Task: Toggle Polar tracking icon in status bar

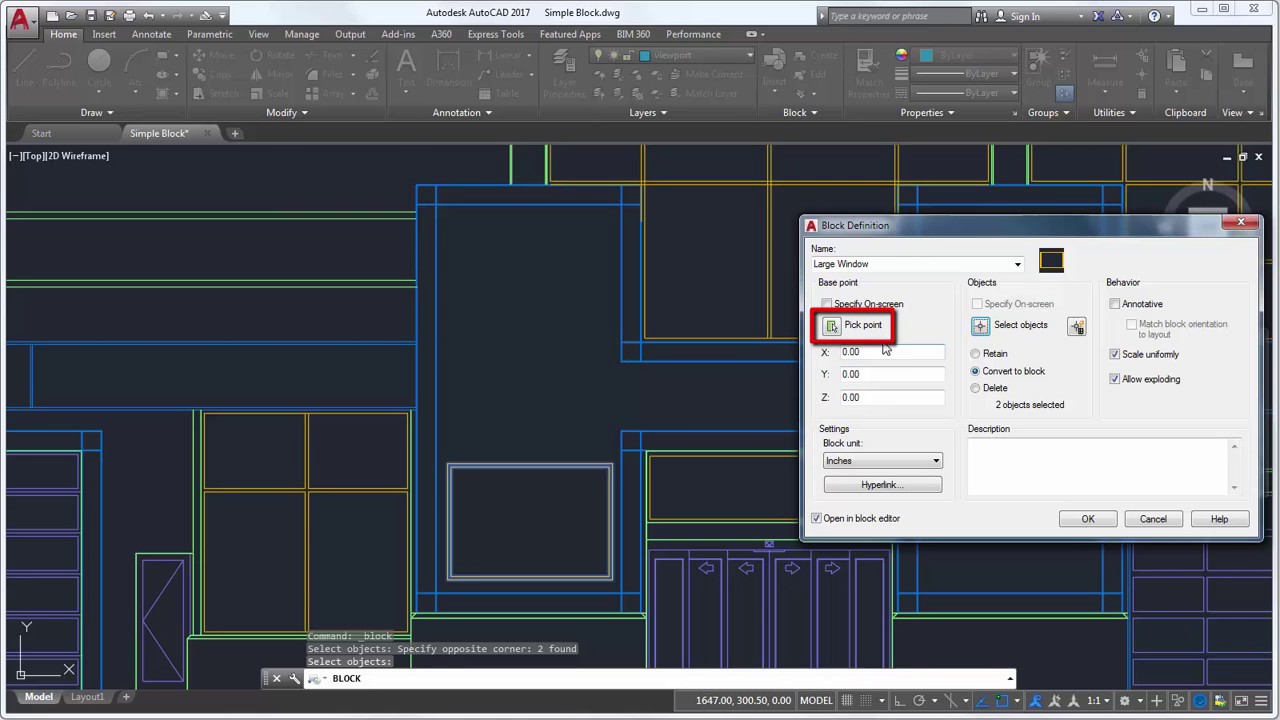Action: pyautogui.click(x=919, y=701)
